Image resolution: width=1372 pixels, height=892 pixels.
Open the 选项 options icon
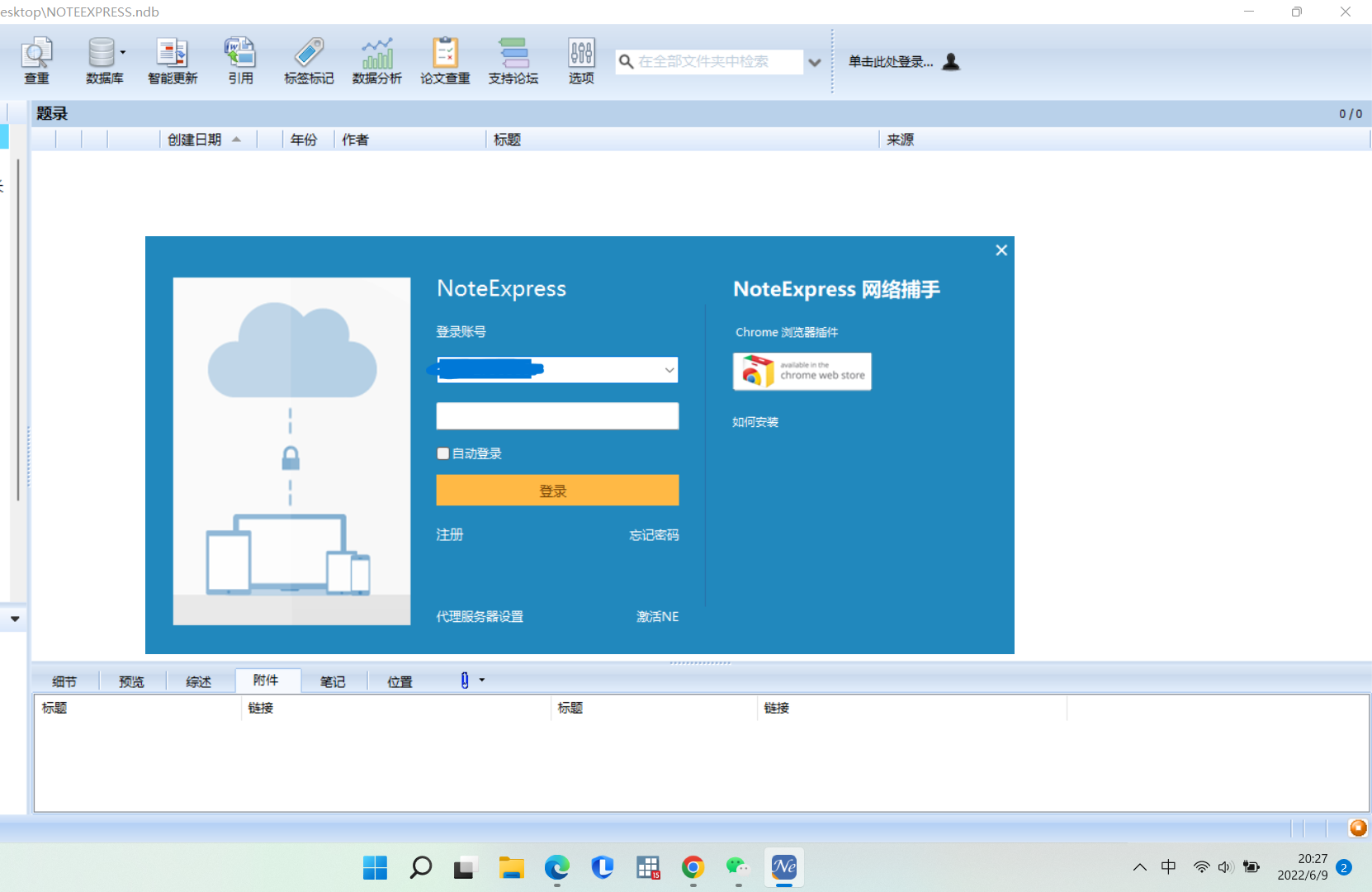[x=581, y=60]
